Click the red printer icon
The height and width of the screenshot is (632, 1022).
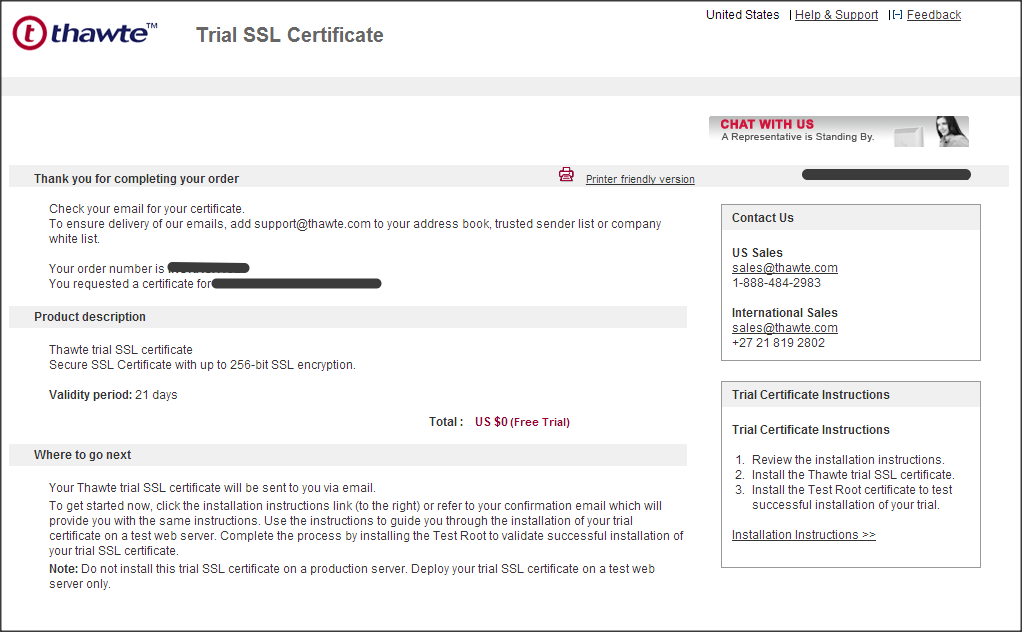[566, 175]
